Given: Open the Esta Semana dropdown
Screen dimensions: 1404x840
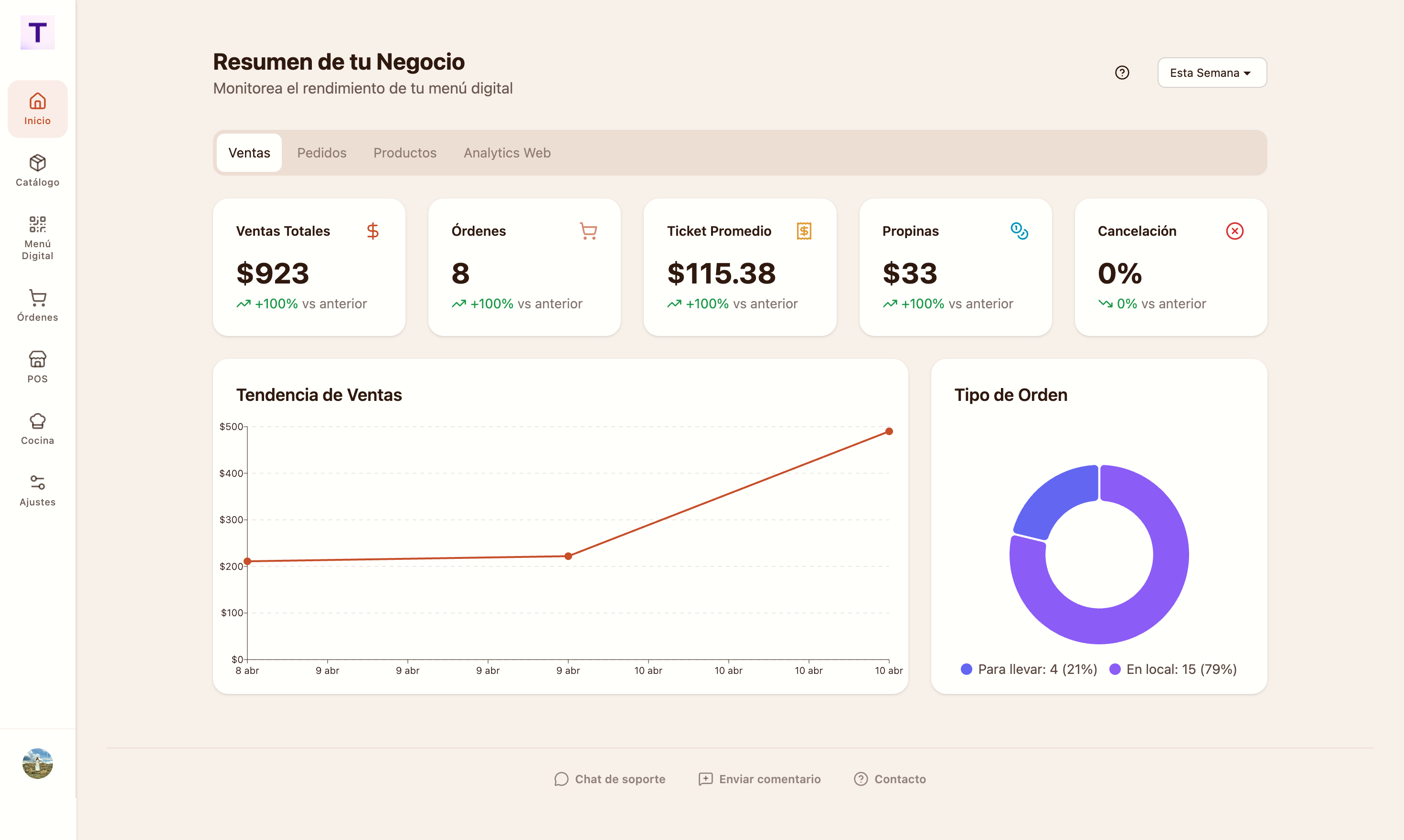Looking at the screenshot, I should (x=1212, y=73).
